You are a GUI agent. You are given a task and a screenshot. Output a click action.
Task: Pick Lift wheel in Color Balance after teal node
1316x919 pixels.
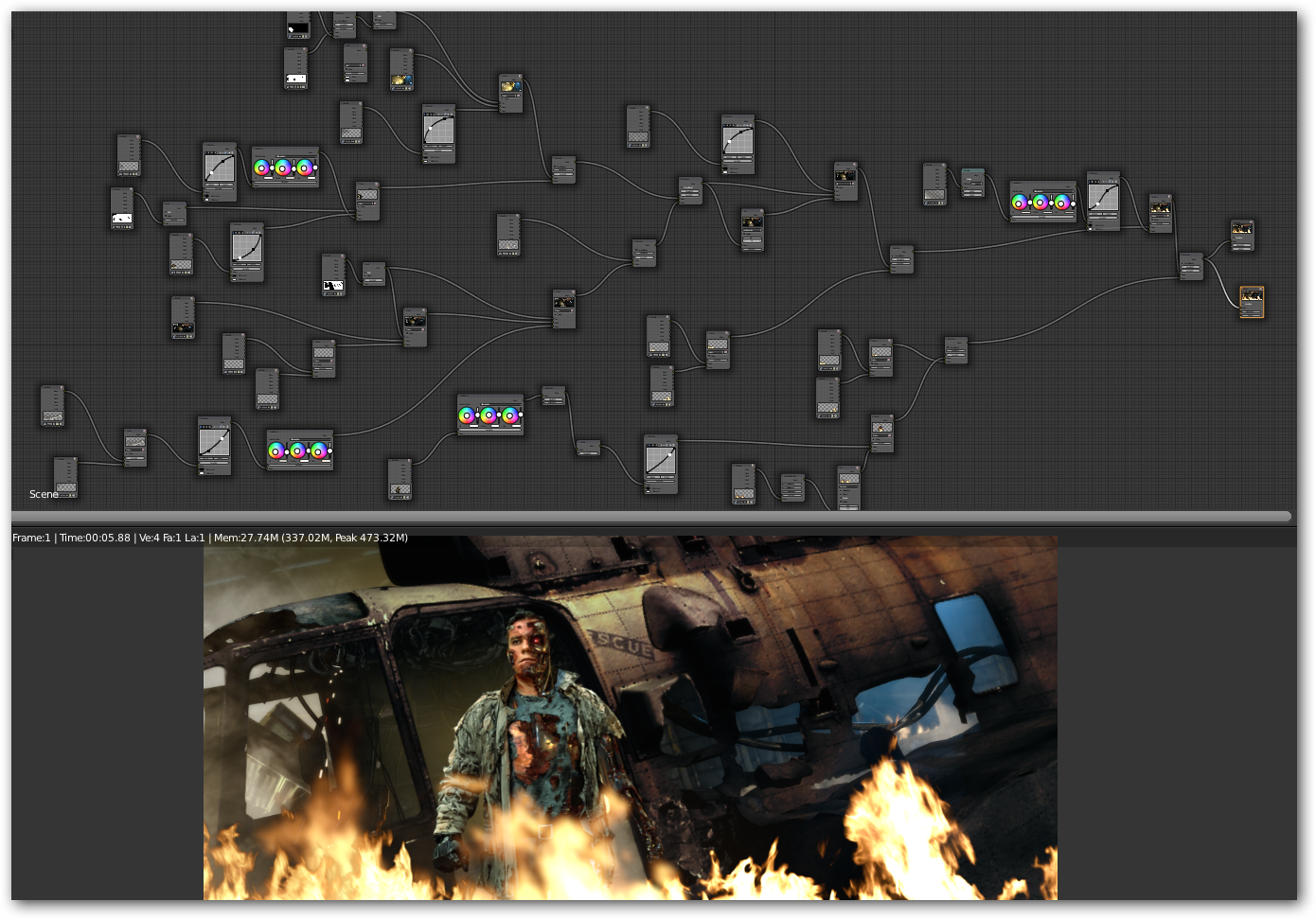pos(1020,202)
